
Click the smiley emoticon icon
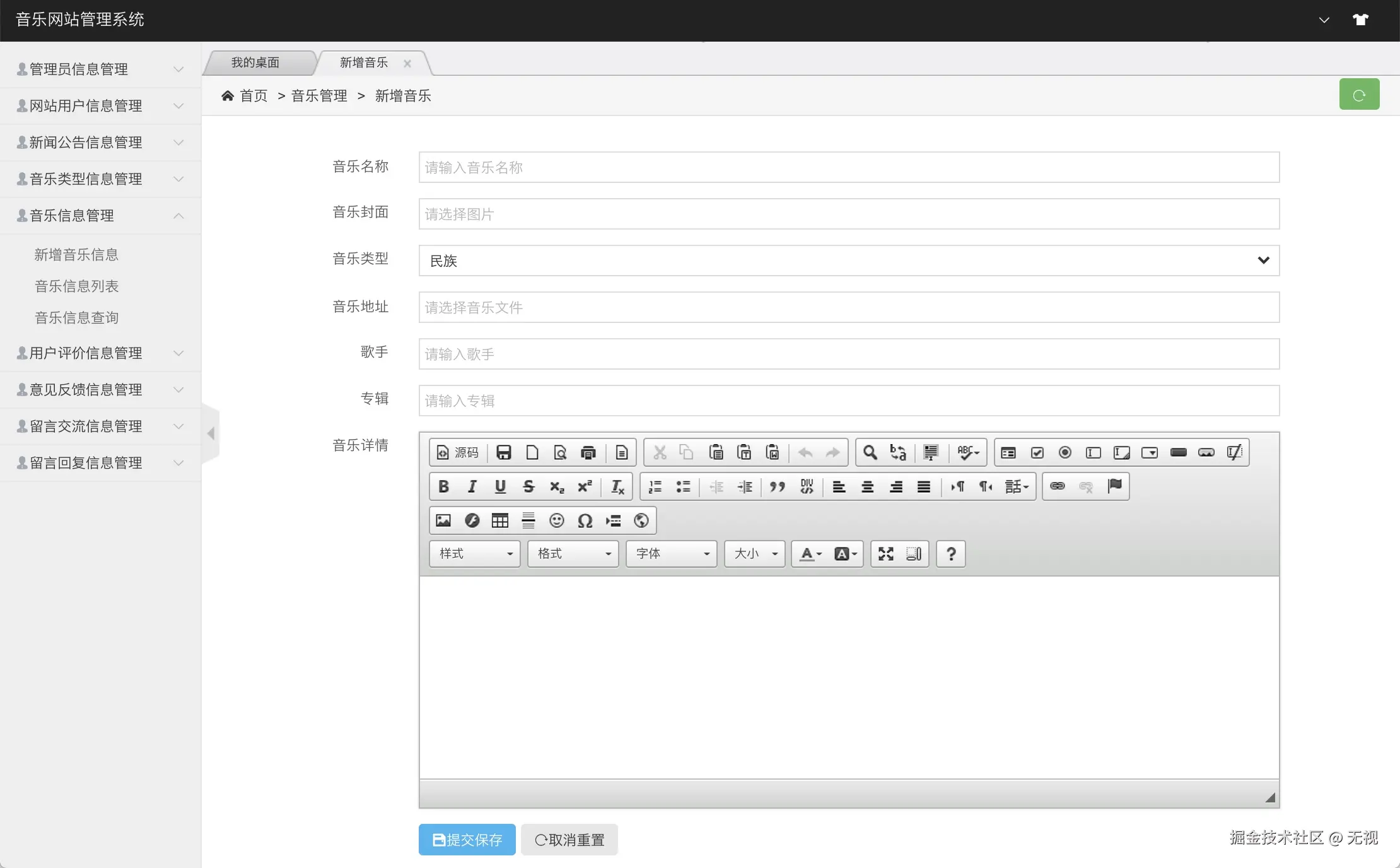tap(556, 520)
